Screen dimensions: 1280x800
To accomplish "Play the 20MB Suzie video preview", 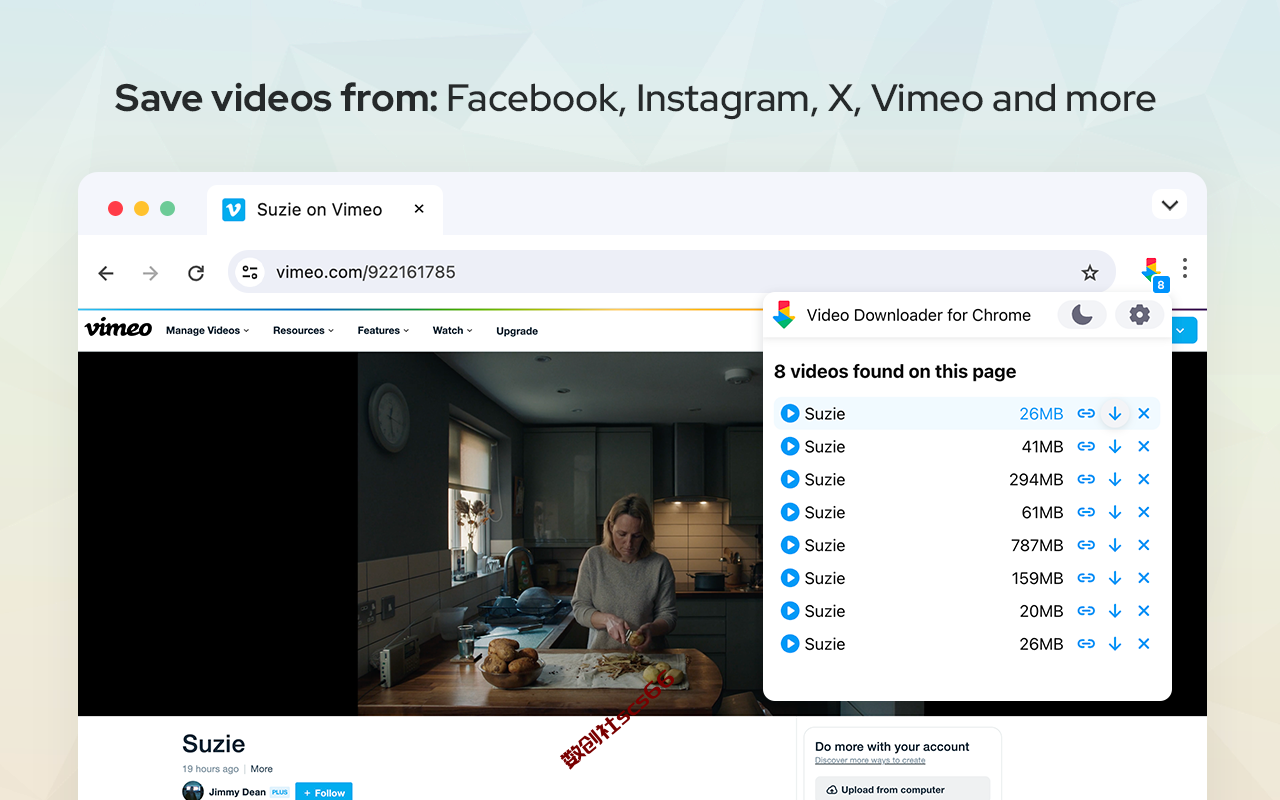I will point(790,612).
